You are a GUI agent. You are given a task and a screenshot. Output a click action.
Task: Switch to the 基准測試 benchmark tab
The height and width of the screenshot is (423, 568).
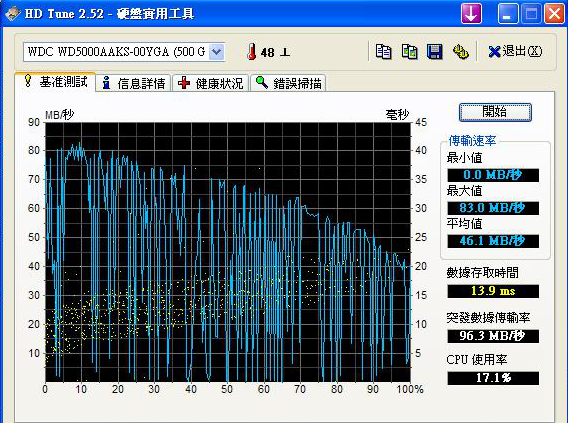click(55, 82)
